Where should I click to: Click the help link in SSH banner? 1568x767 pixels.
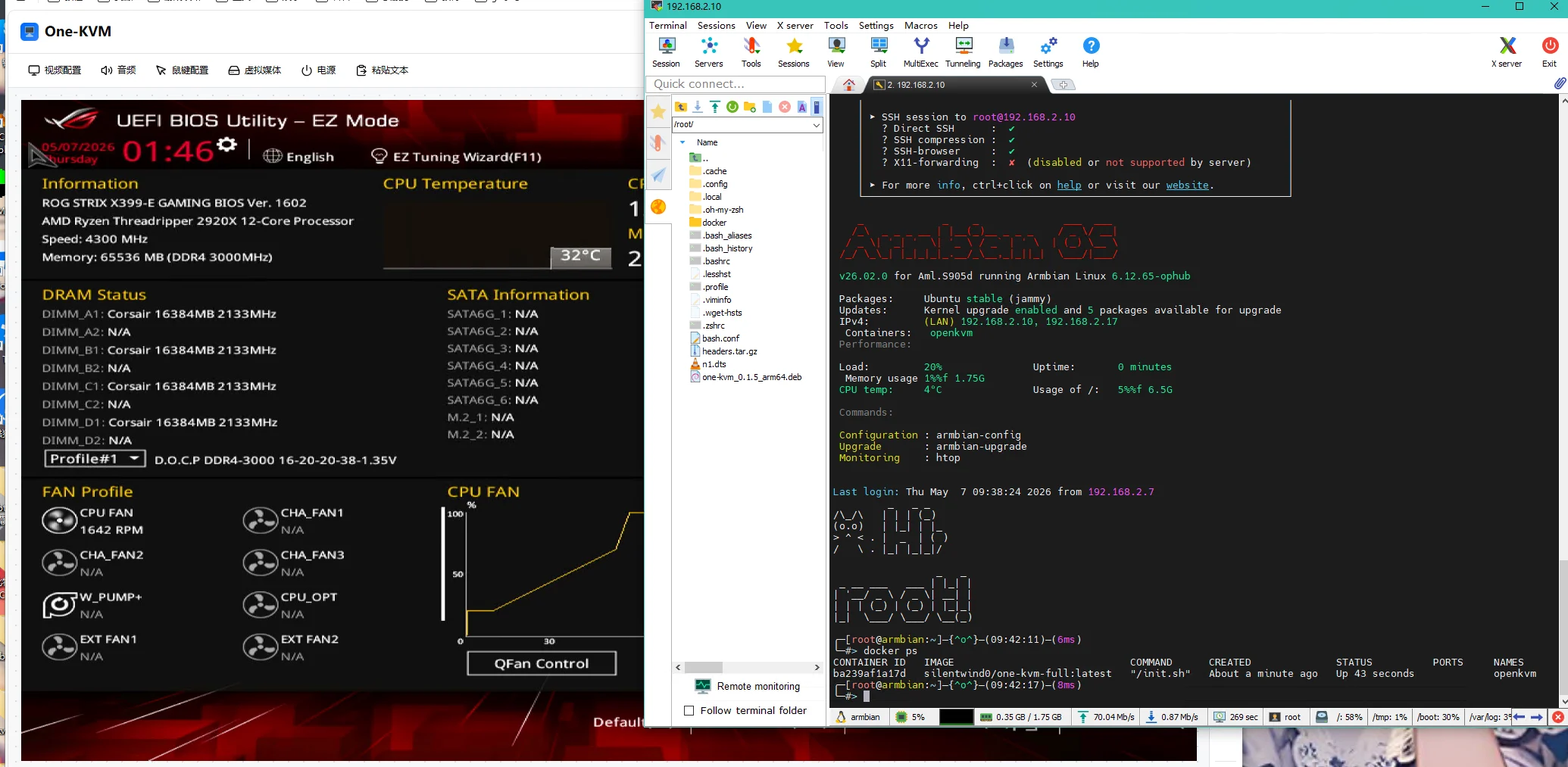tap(1069, 185)
